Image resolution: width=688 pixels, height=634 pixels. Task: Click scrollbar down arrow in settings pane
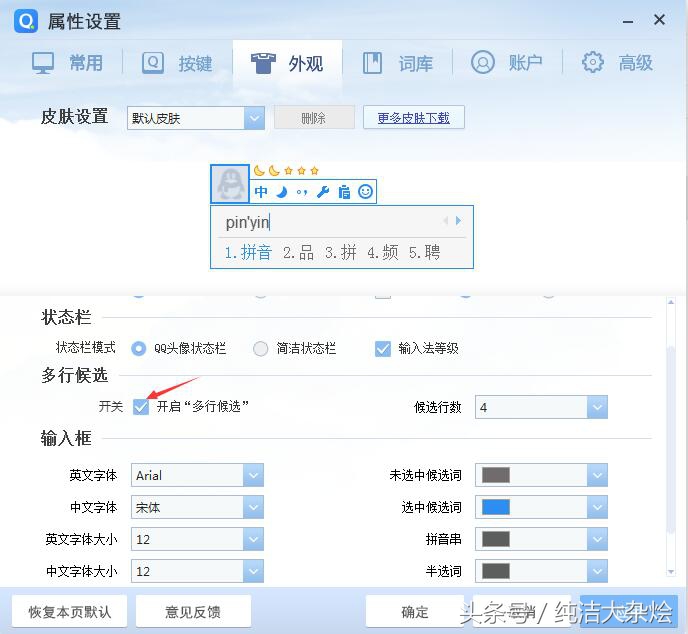[670, 572]
